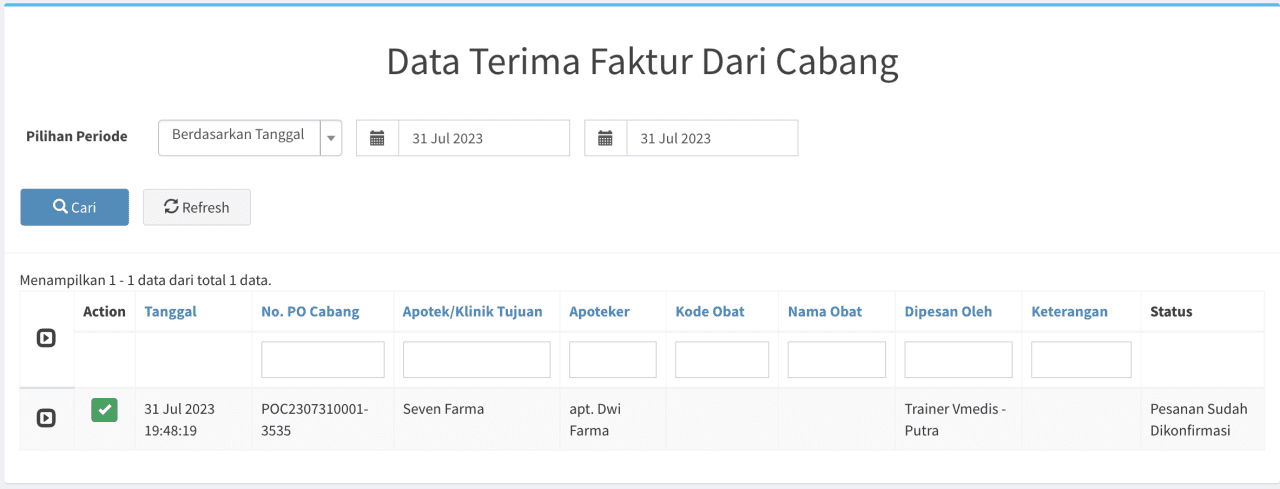Click the Keterangan filter input
The width and height of the screenshot is (1280, 489).
1081,360
